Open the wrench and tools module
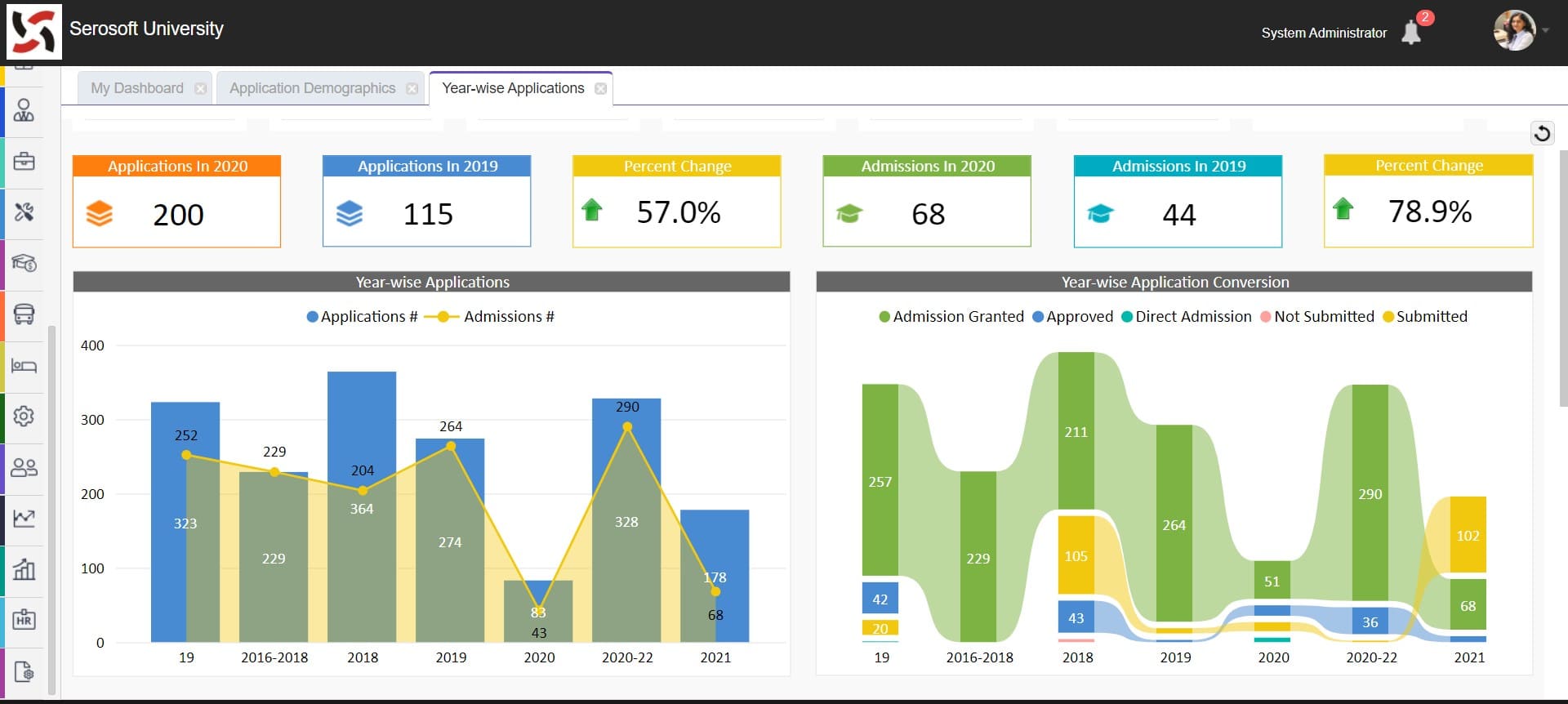Screen dimensions: 1568x704 (x=24, y=212)
